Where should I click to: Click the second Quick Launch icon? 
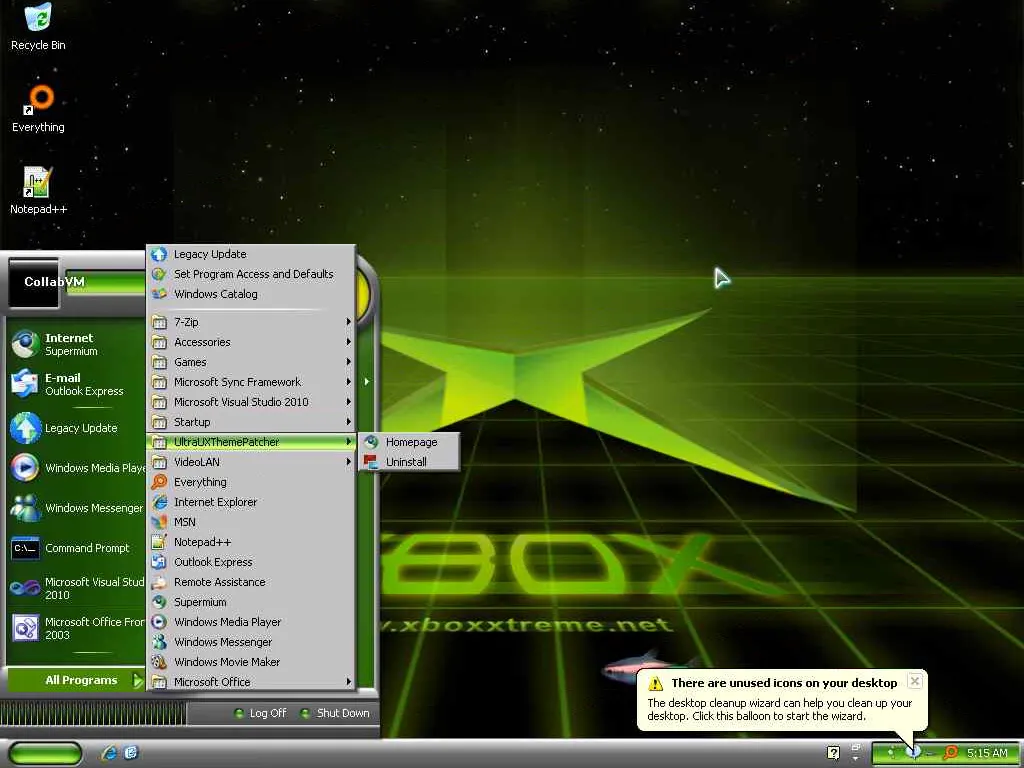coord(131,753)
